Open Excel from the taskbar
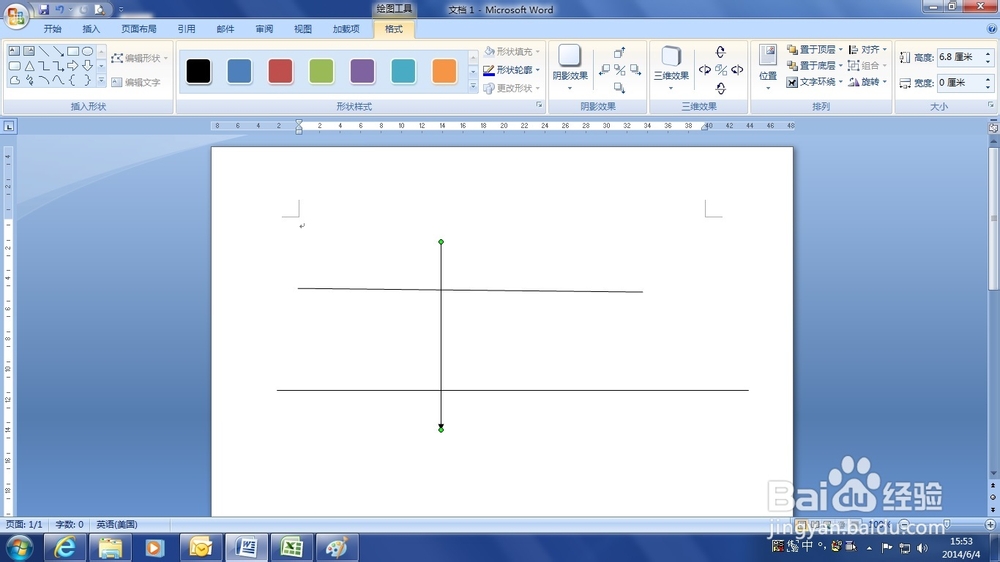This screenshot has height=562, width=1000. tap(291, 547)
